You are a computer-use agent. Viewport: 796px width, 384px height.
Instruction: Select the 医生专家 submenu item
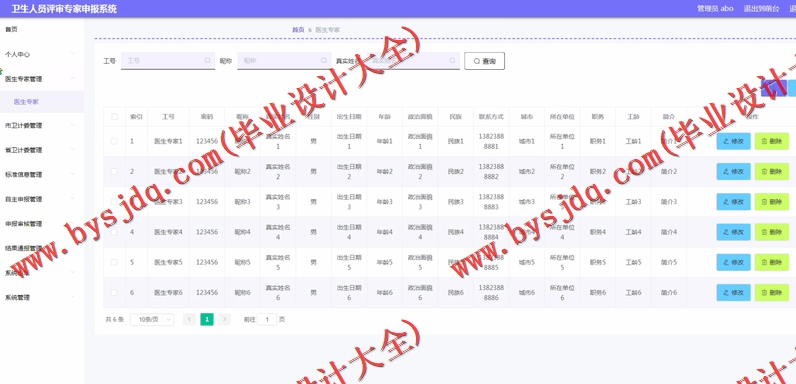[x=42, y=102]
